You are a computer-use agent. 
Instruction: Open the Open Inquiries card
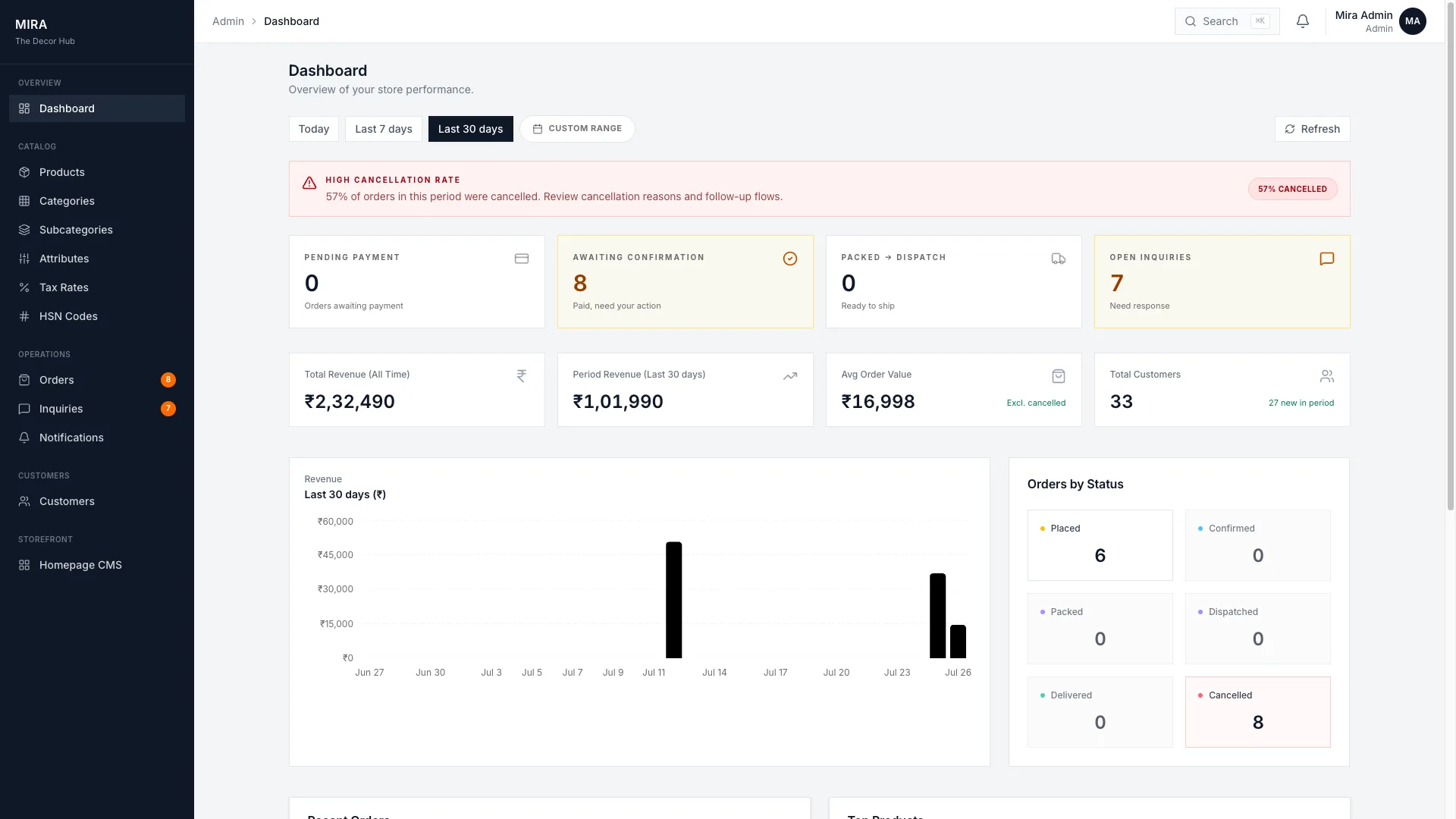pos(1222,281)
